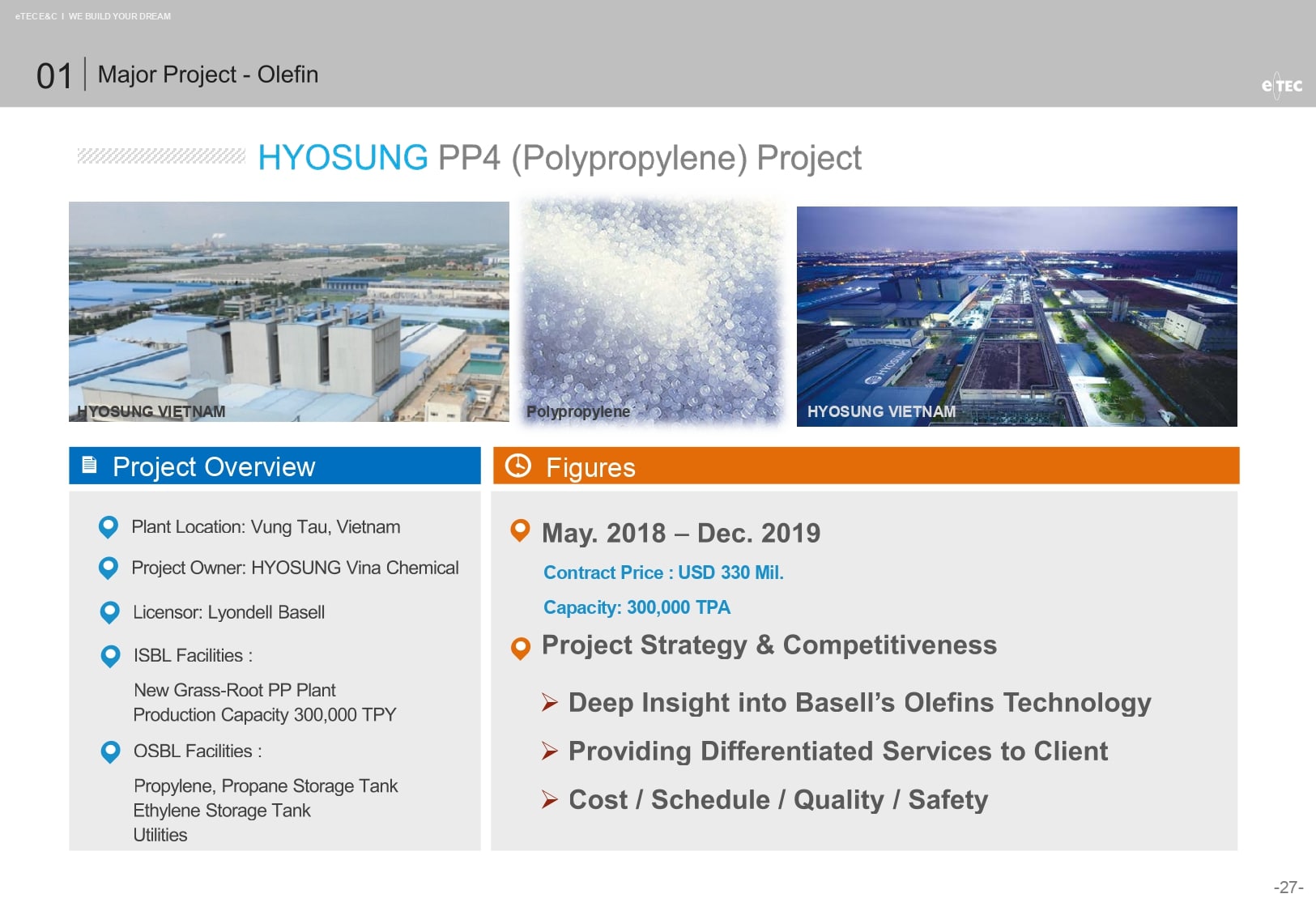Click the section number 01

54,76
